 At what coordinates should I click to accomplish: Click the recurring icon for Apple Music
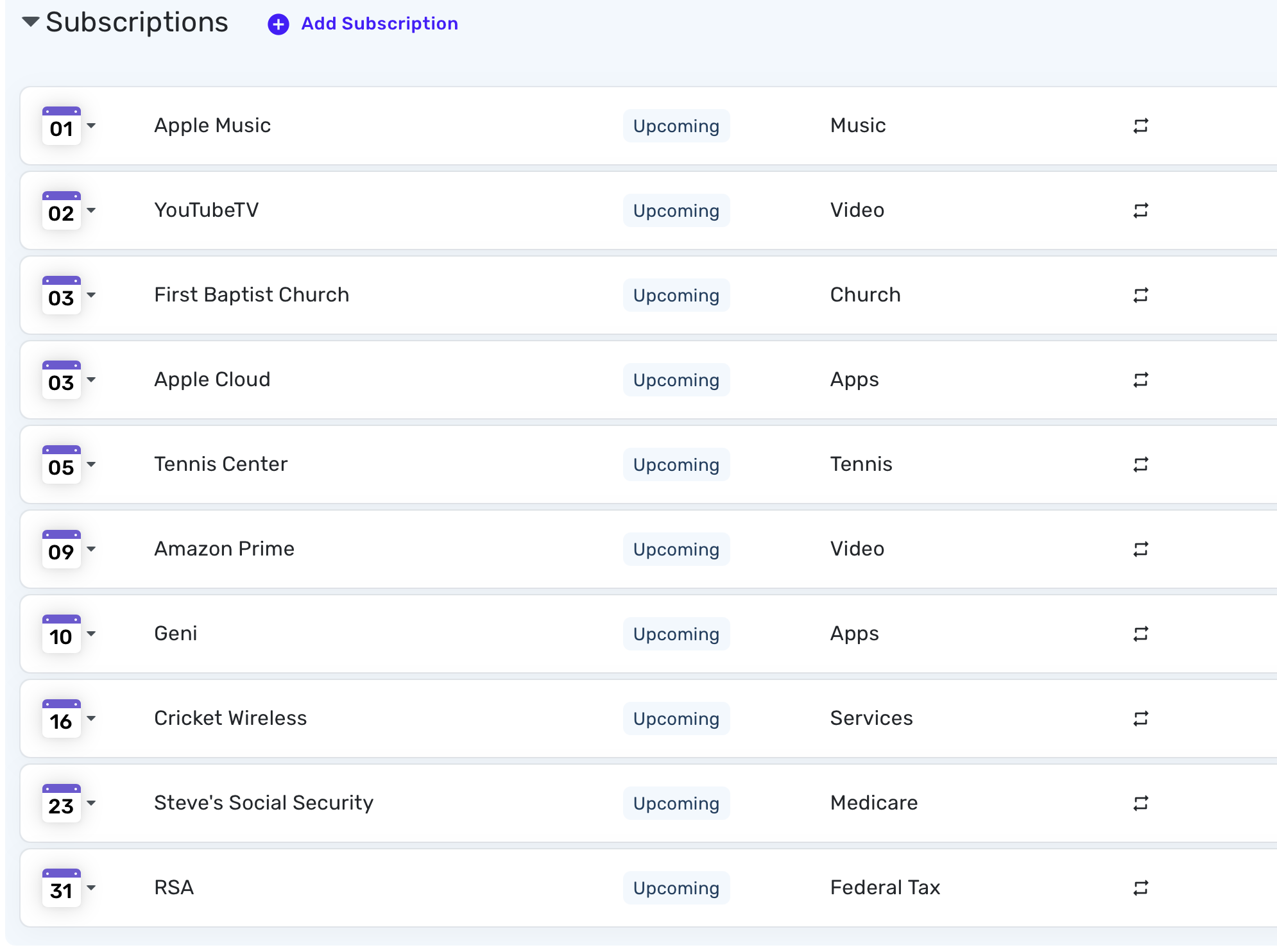tap(1140, 126)
